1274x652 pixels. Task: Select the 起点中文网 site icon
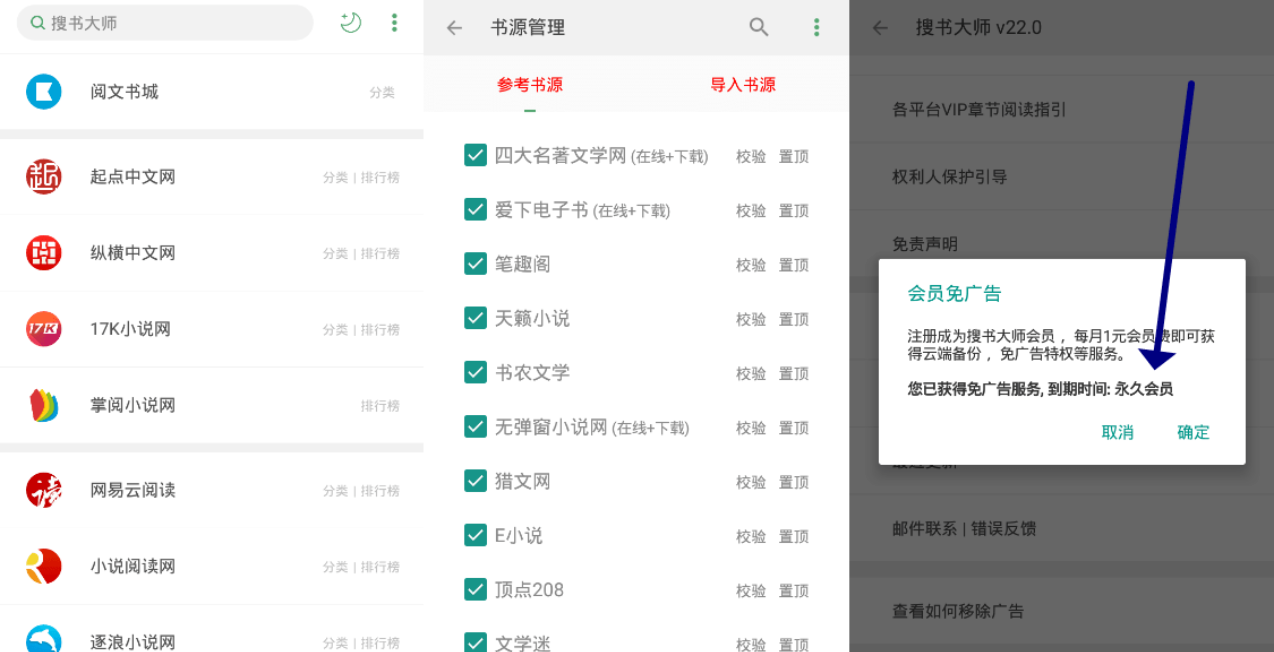pos(43,177)
